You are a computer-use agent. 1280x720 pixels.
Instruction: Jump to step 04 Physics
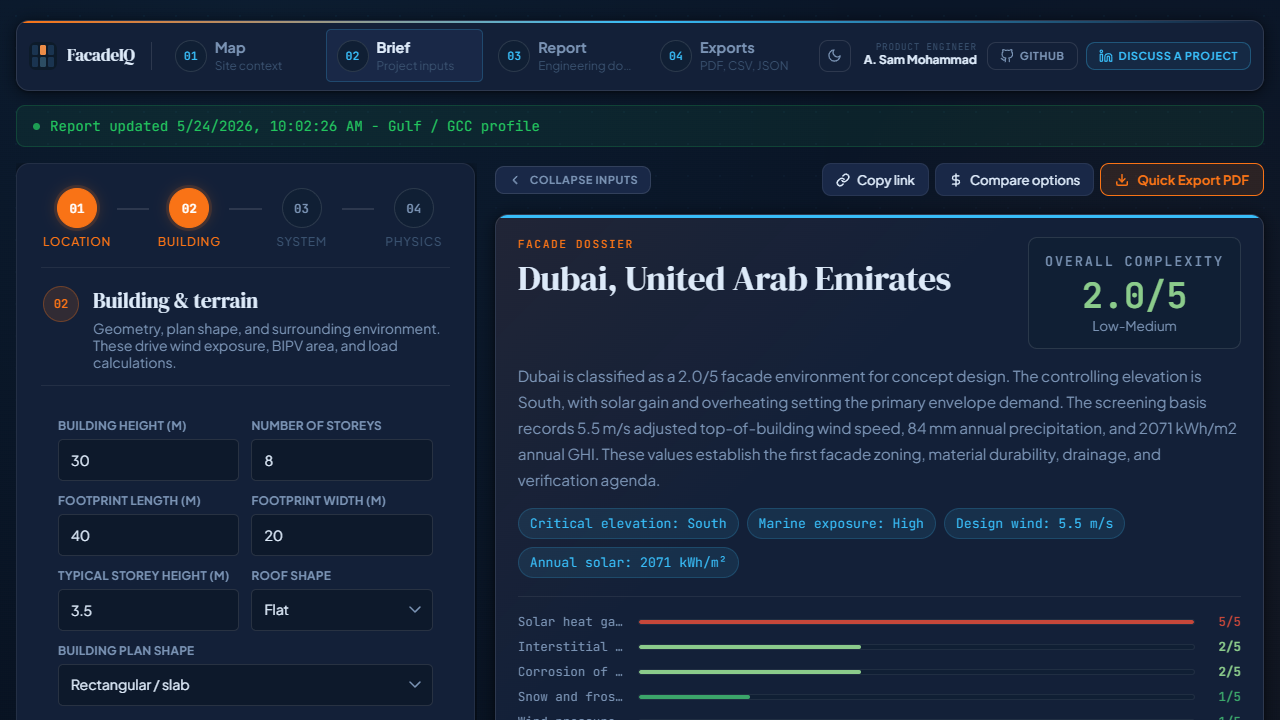click(414, 208)
